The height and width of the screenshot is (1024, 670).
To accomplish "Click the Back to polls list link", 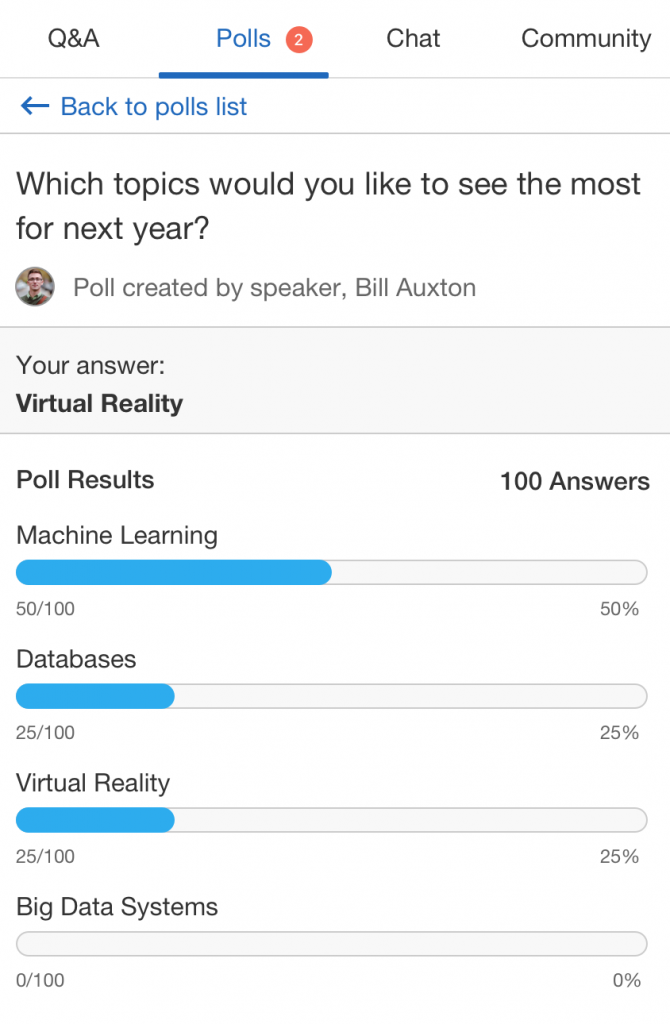I will point(152,106).
